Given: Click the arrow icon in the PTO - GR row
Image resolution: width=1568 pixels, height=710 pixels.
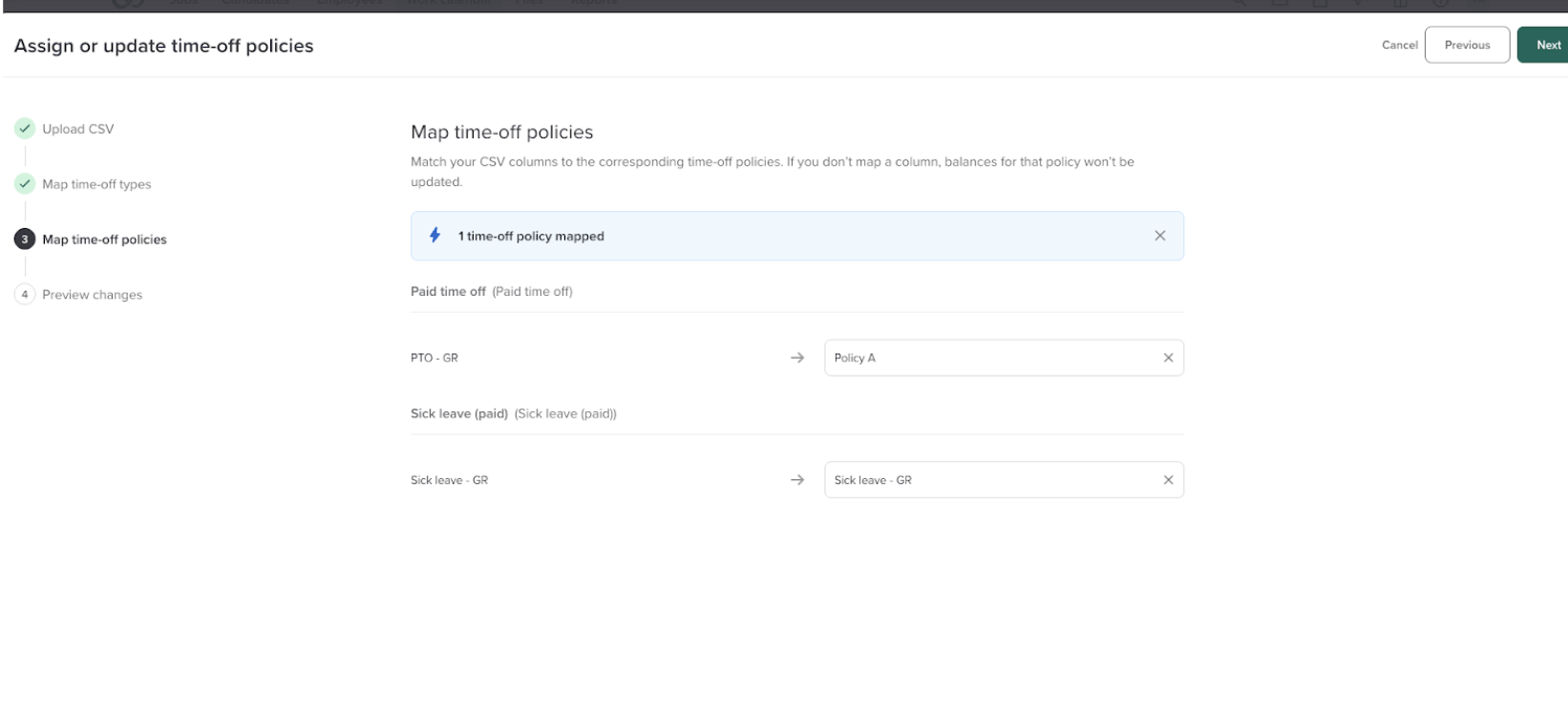Looking at the screenshot, I should pyautogui.click(x=797, y=358).
